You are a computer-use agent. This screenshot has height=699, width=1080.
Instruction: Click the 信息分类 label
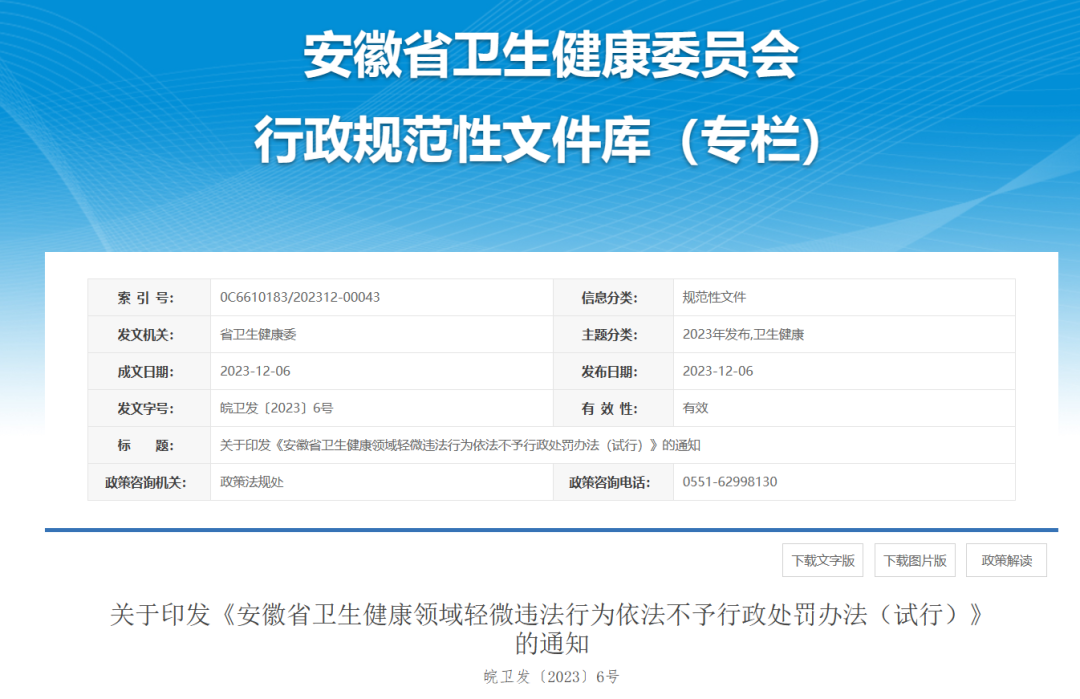tap(610, 298)
